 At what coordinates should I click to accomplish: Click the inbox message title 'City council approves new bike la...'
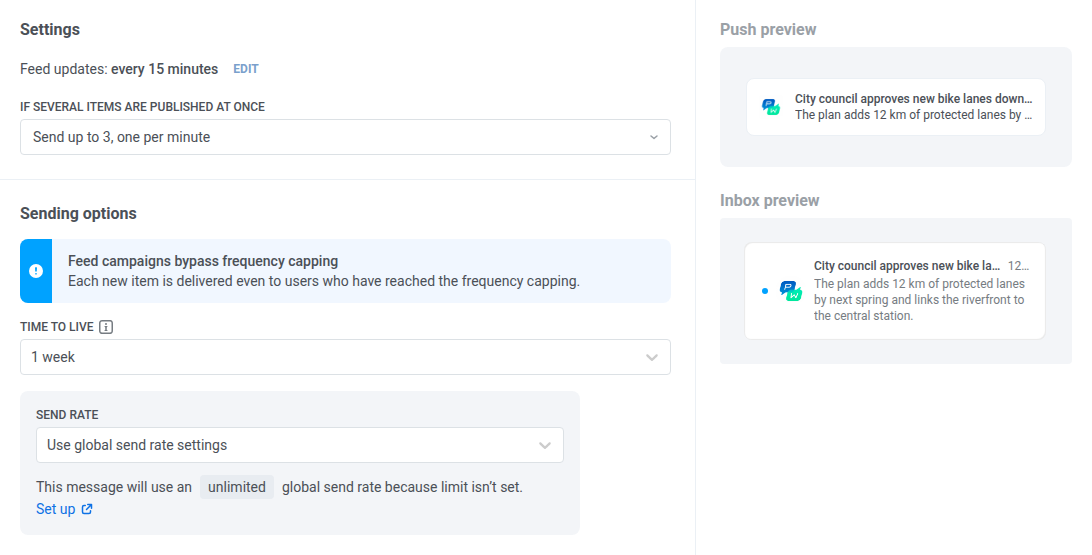tap(907, 266)
